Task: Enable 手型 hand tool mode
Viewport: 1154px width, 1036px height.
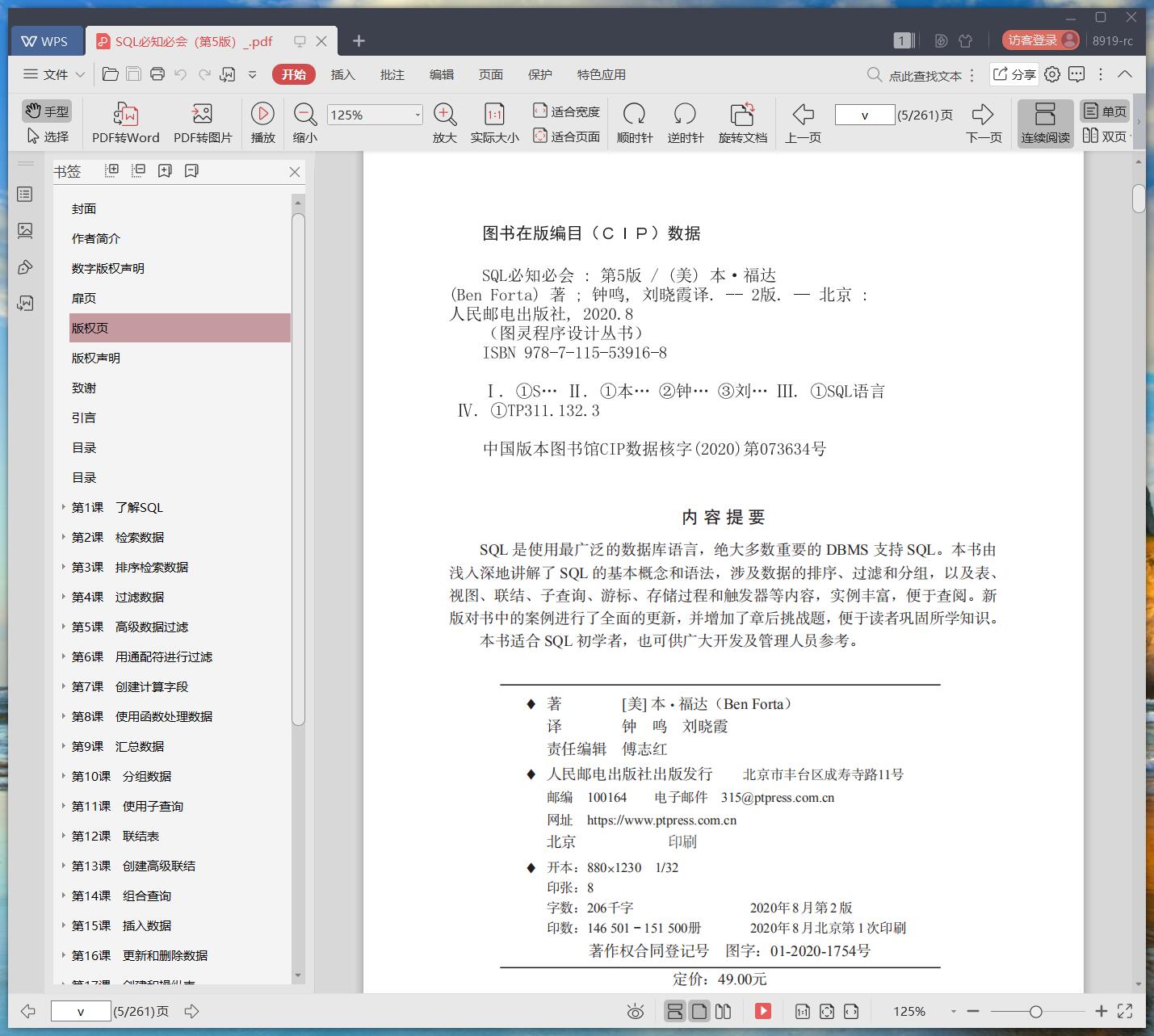Action: [x=47, y=111]
